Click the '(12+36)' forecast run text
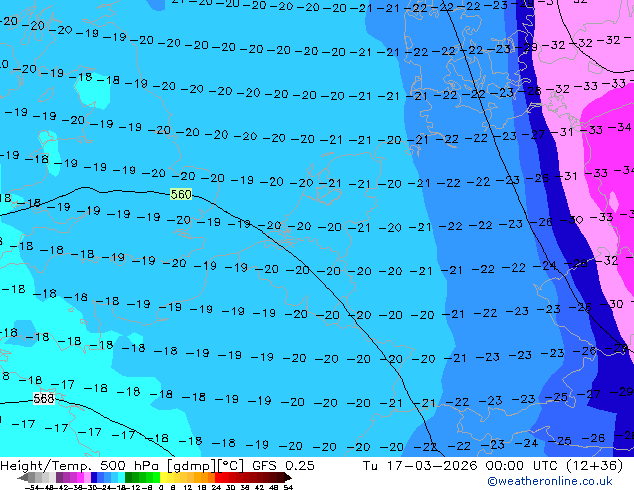 click(x=594, y=466)
